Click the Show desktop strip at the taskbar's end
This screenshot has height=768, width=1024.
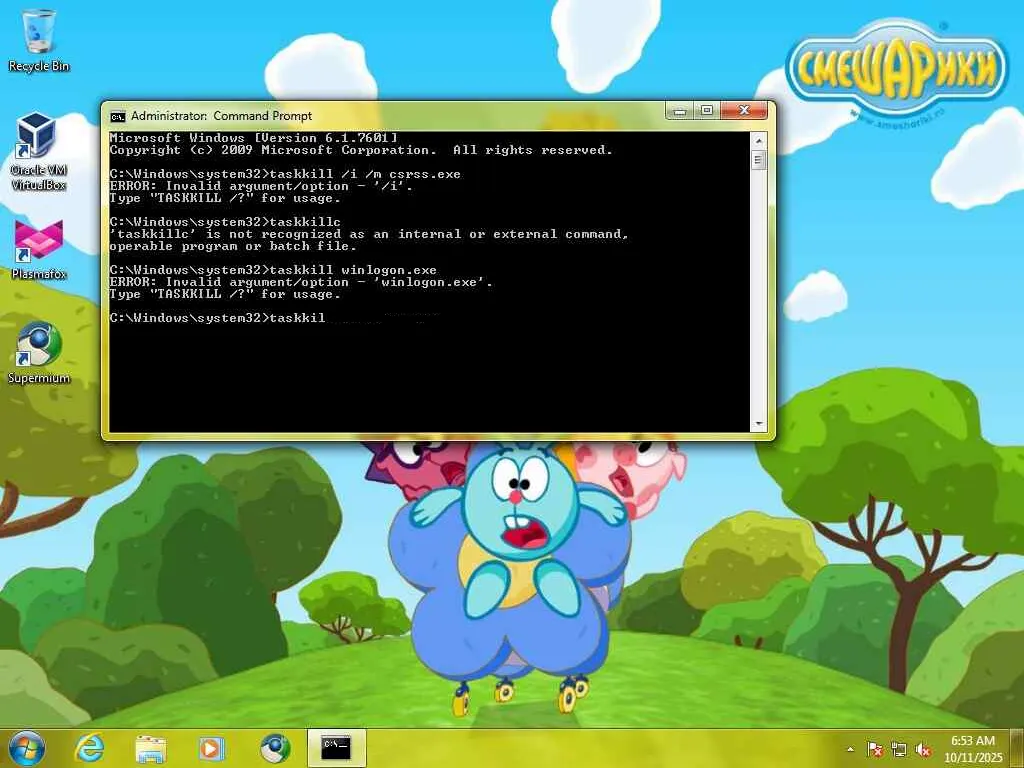[x=1017, y=748]
